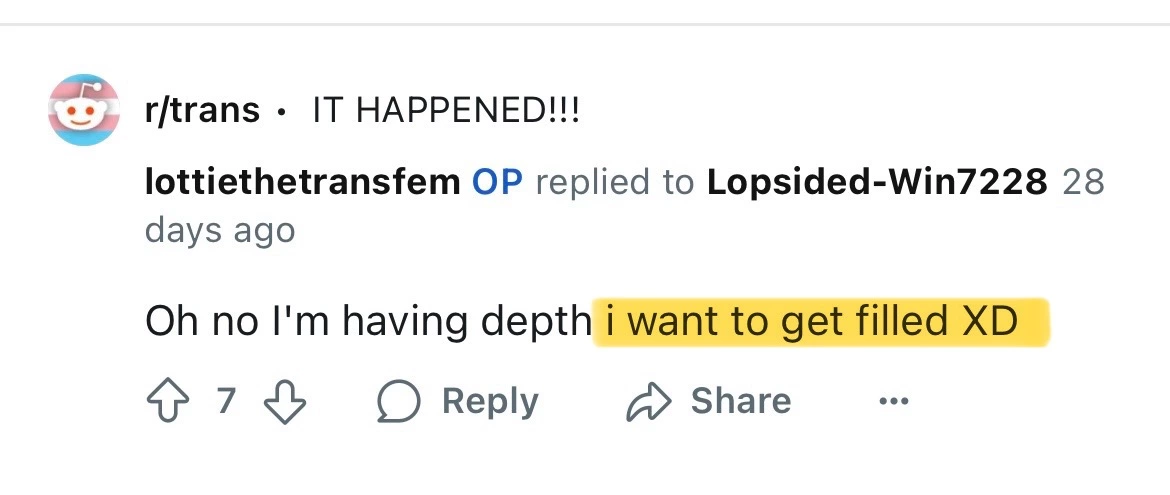Image resolution: width=1170 pixels, height=495 pixels.
Task: Click the Share button label
Action: click(x=740, y=402)
